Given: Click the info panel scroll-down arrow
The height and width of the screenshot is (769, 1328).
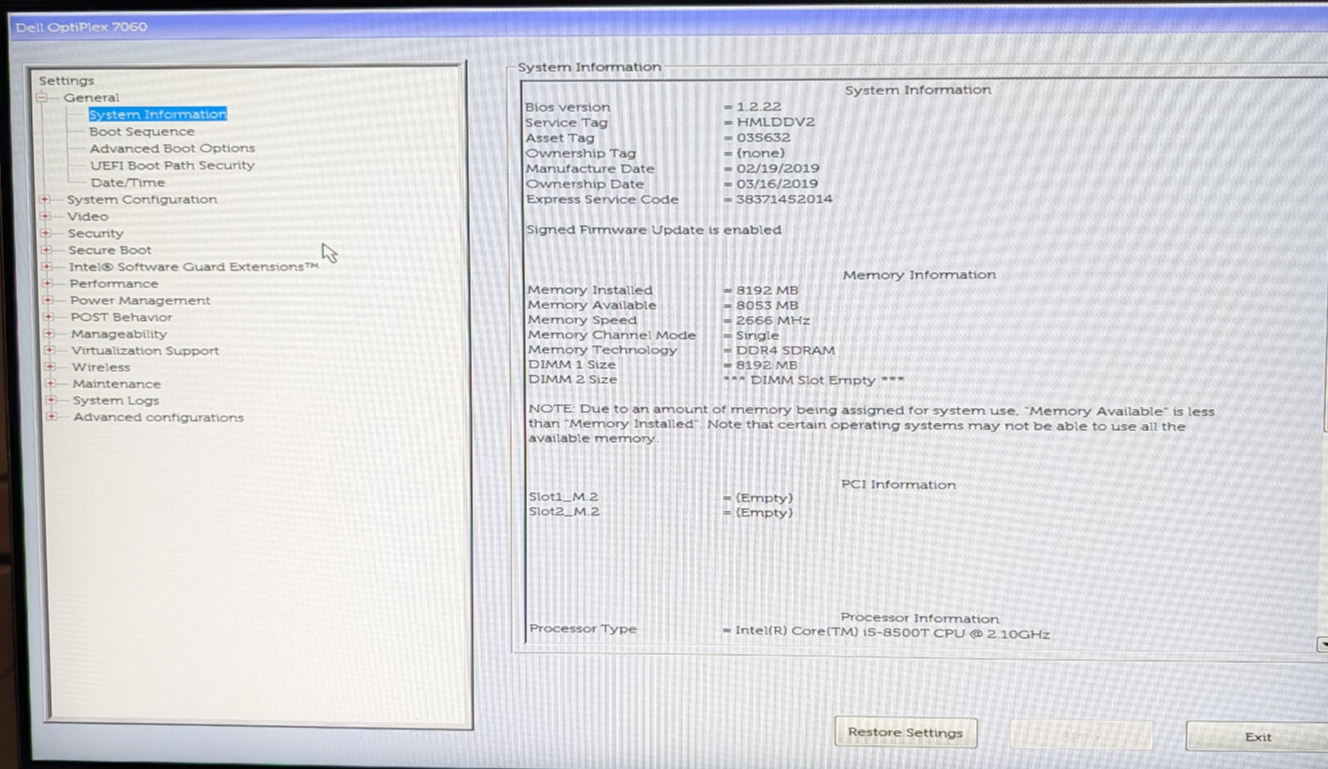Looking at the screenshot, I should tap(1322, 645).
